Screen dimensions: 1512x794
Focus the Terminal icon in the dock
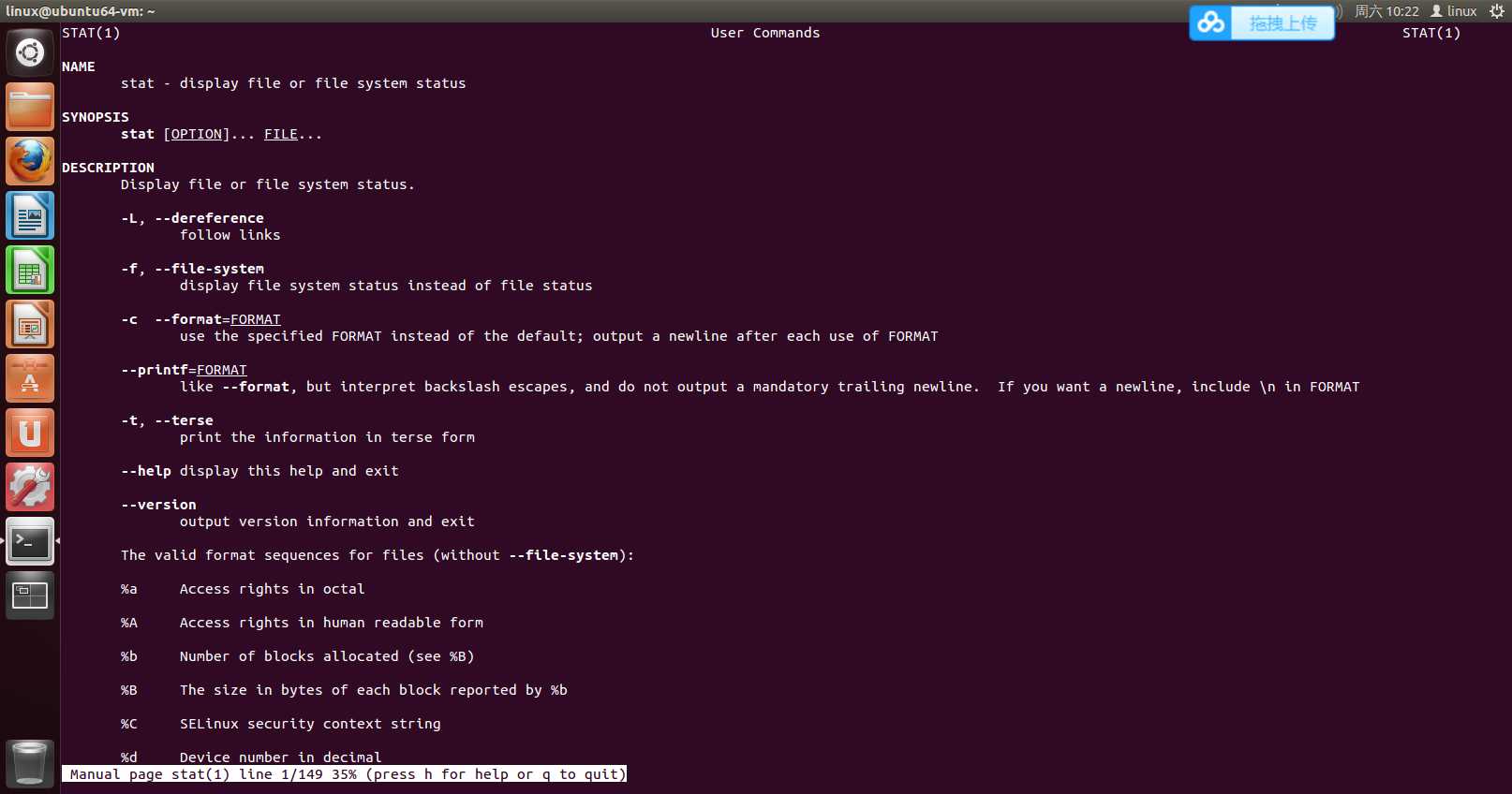[x=30, y=541]
